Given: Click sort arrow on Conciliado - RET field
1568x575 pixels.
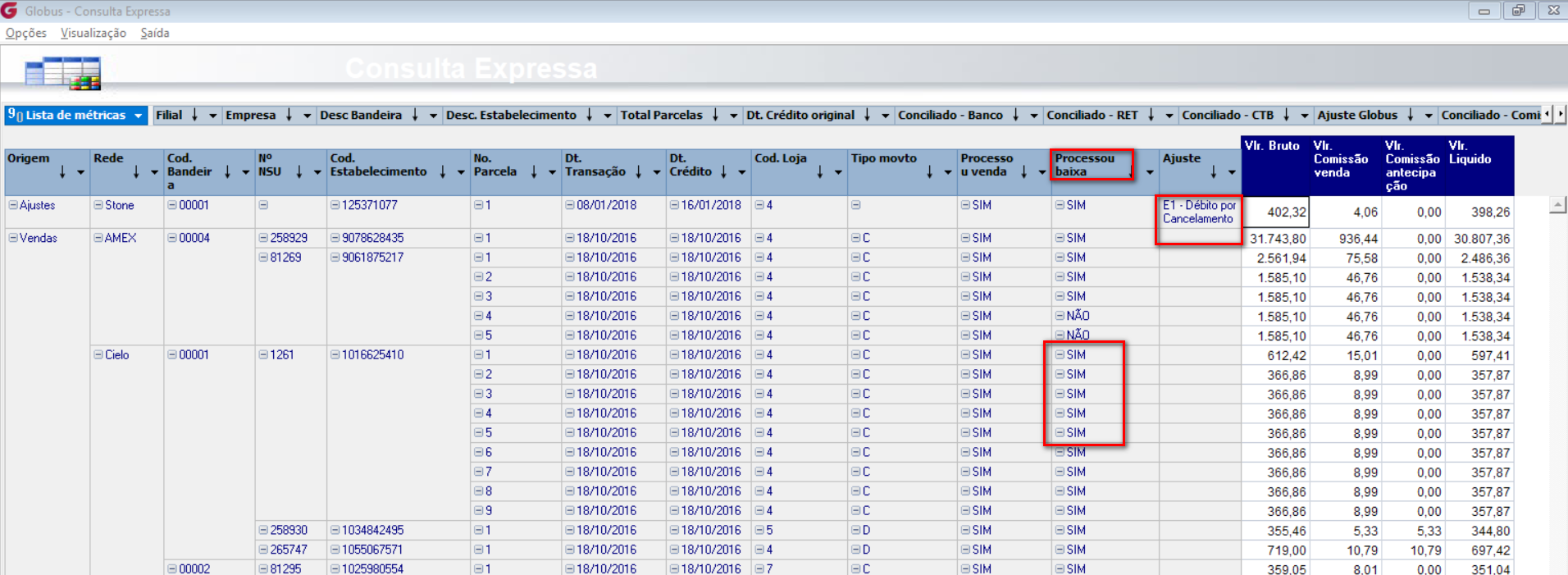Looking at the screenshot, I should click(1151, 115).
